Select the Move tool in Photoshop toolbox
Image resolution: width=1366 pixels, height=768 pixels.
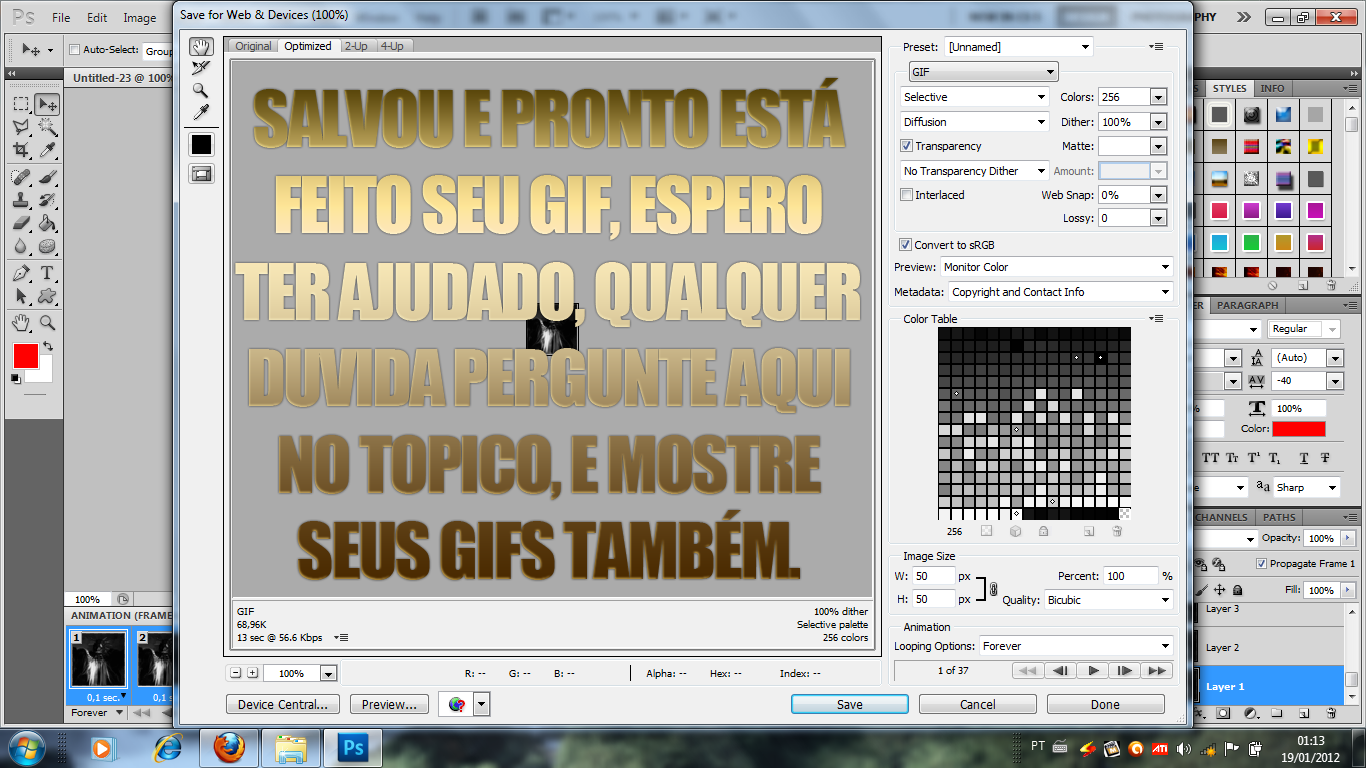coord(46,105)
